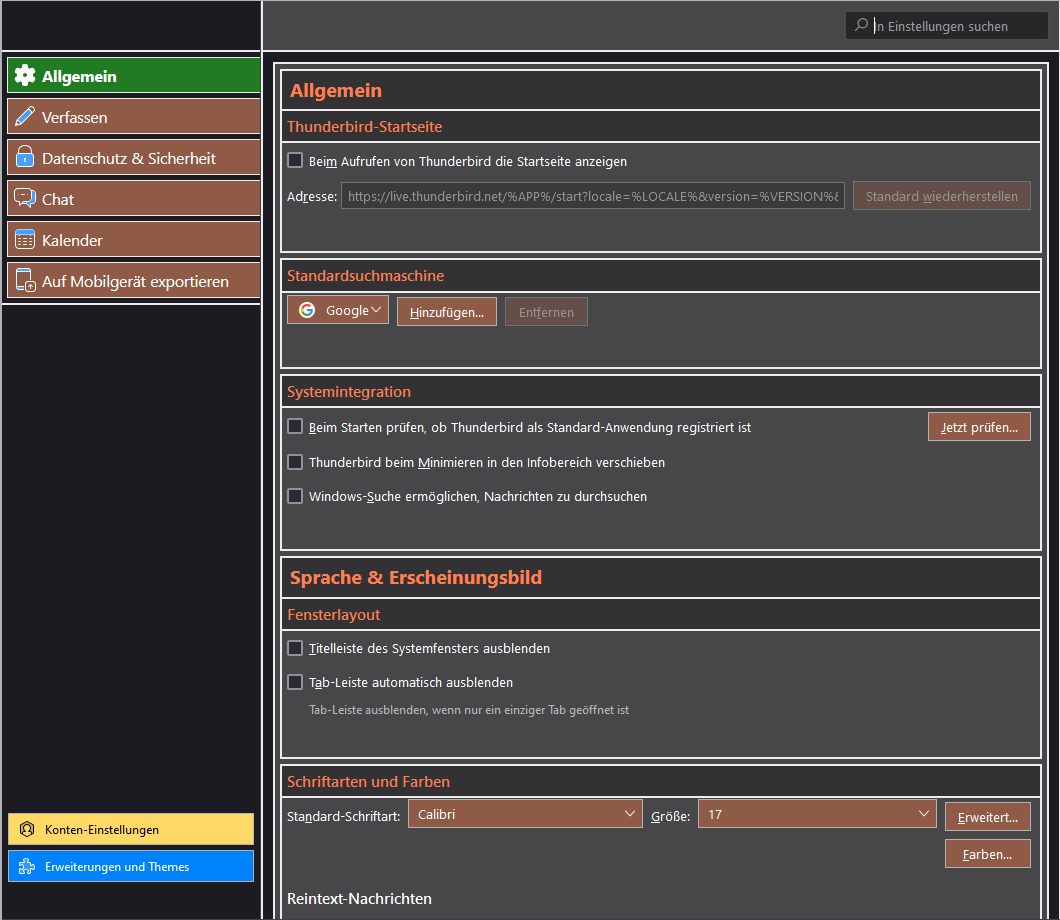
Task: Open the Datenschutz & Sicherheit category
Action: coord(133,158)
